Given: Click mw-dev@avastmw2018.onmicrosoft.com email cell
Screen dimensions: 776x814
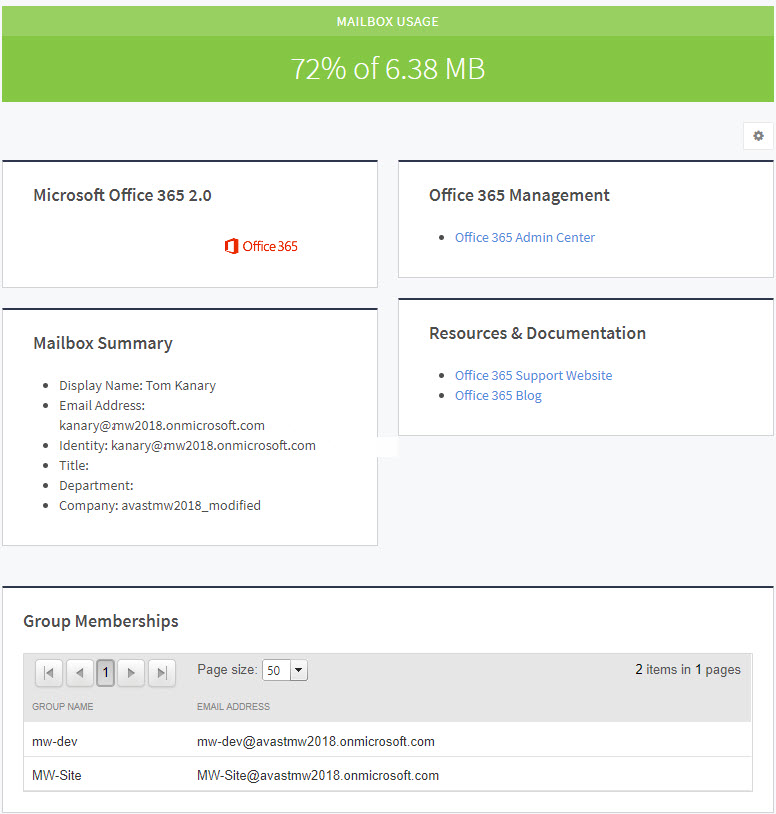Looking at the screenshot, I should (x=316, y=741).
